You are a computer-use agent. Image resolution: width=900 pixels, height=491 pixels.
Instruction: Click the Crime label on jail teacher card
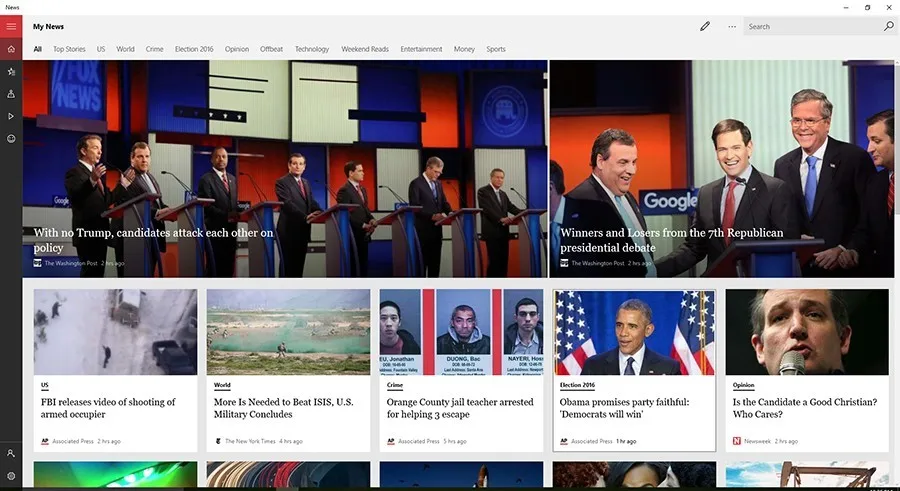tap(395, 385)
